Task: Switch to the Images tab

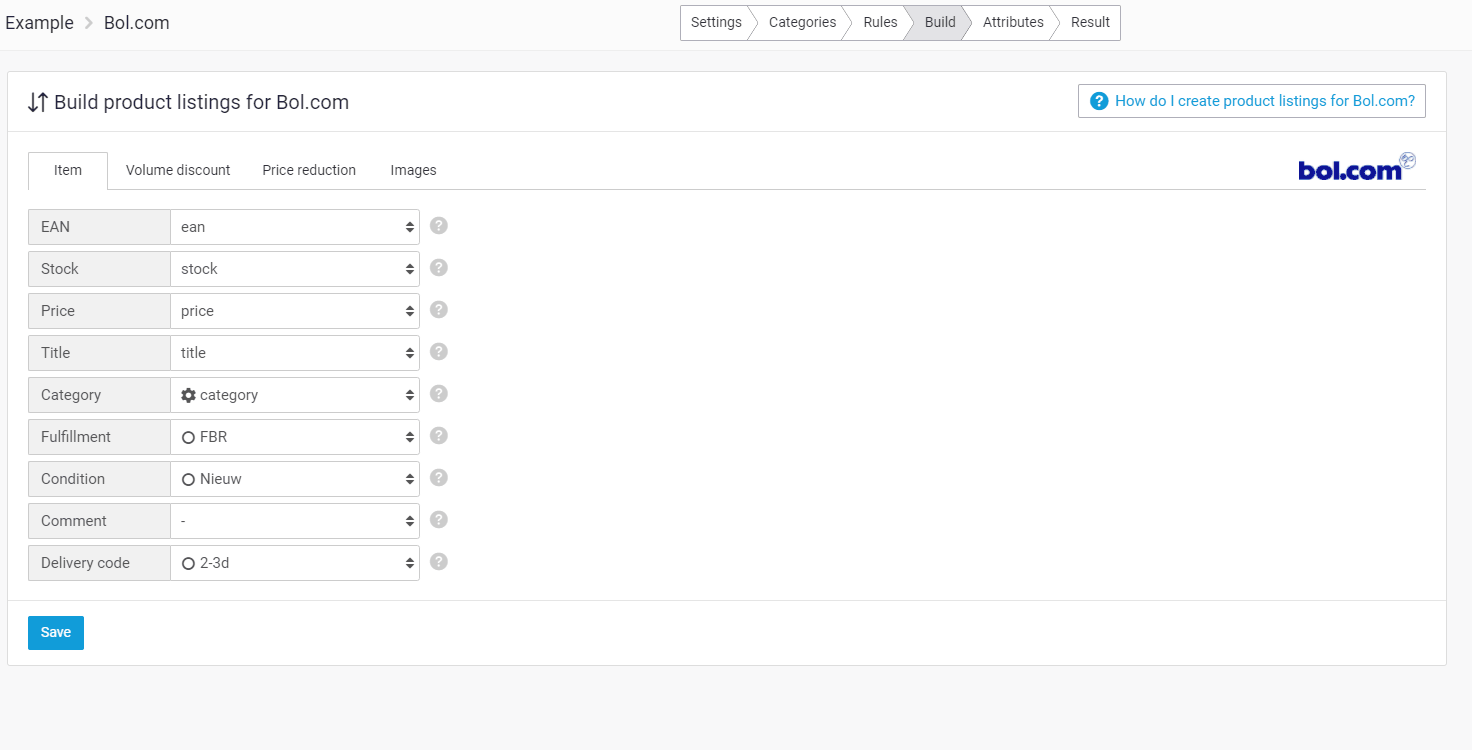Action: [x=413, y=170]
